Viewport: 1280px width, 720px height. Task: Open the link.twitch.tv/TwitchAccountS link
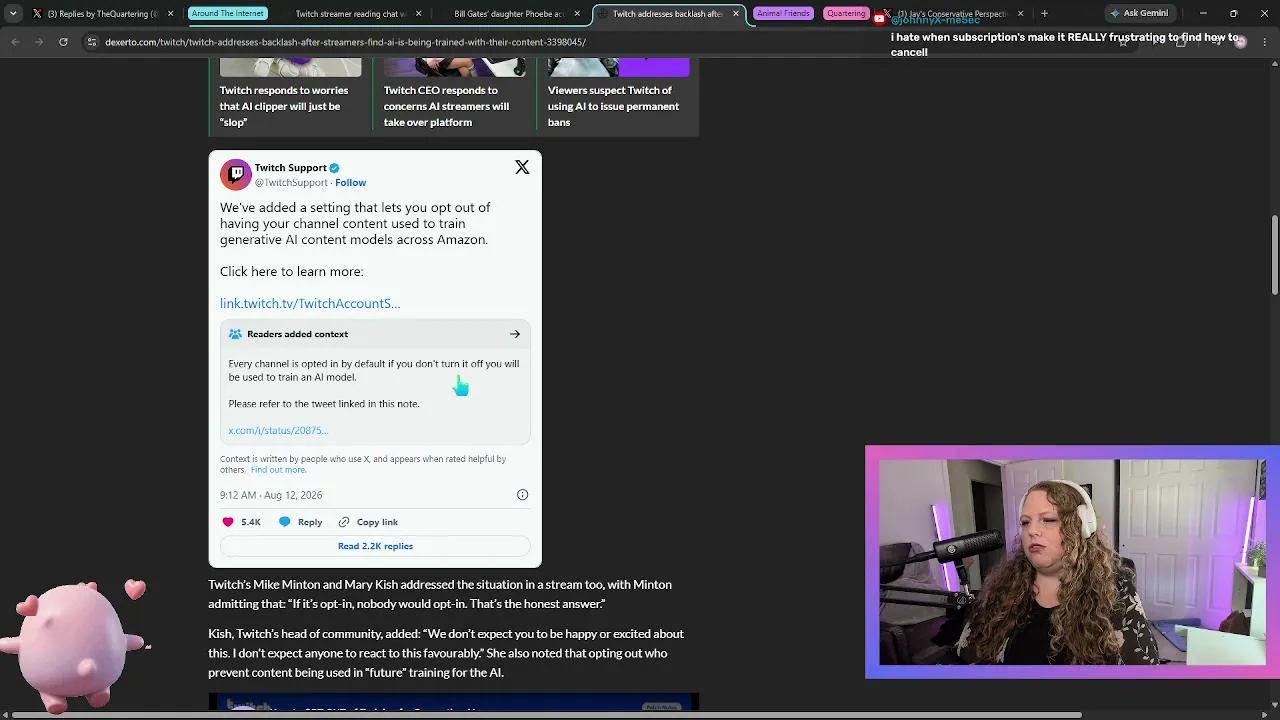tap(310, 303)
